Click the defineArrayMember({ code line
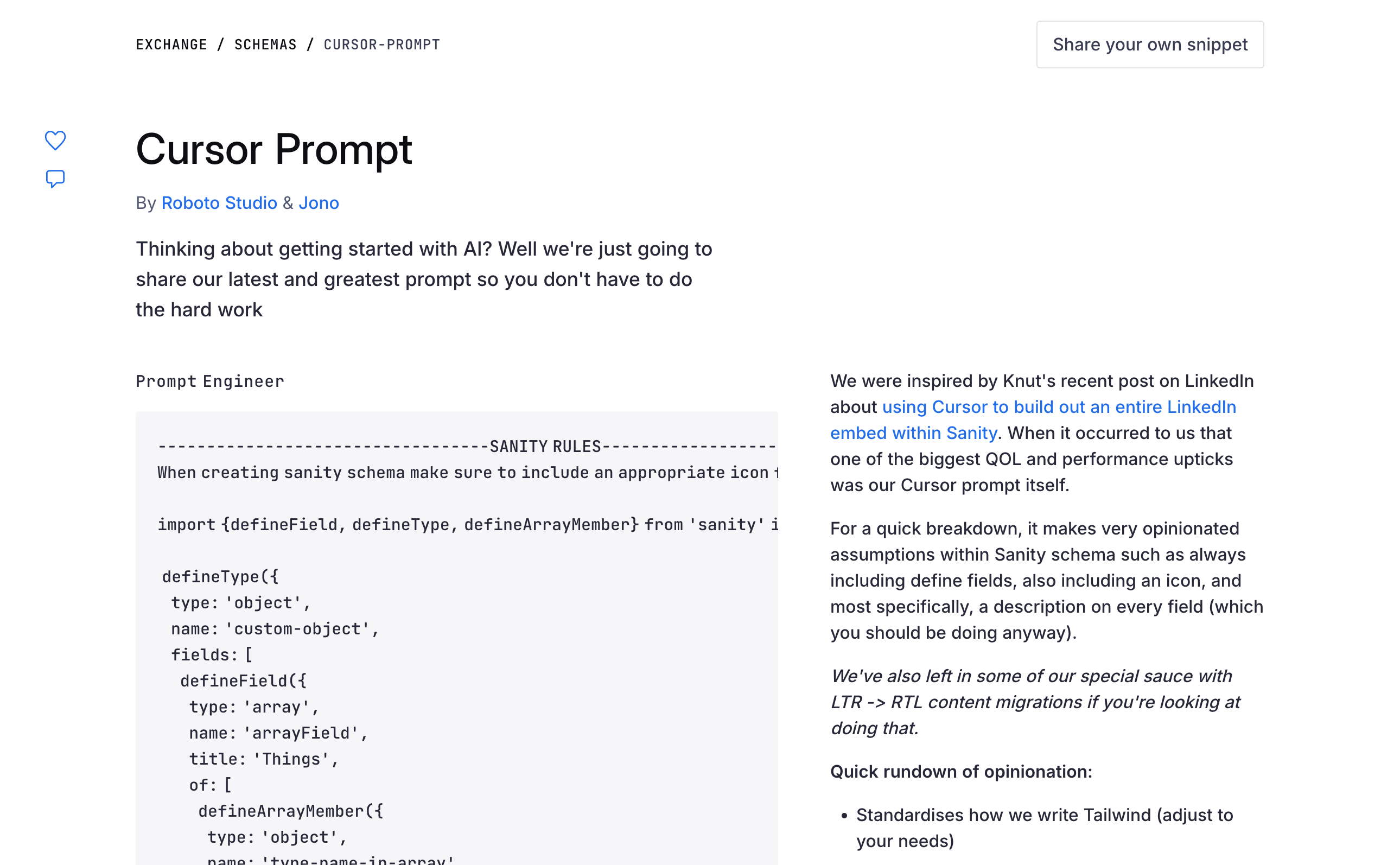The width and height of the screenshot is (1400, 865). click(290, 811)
